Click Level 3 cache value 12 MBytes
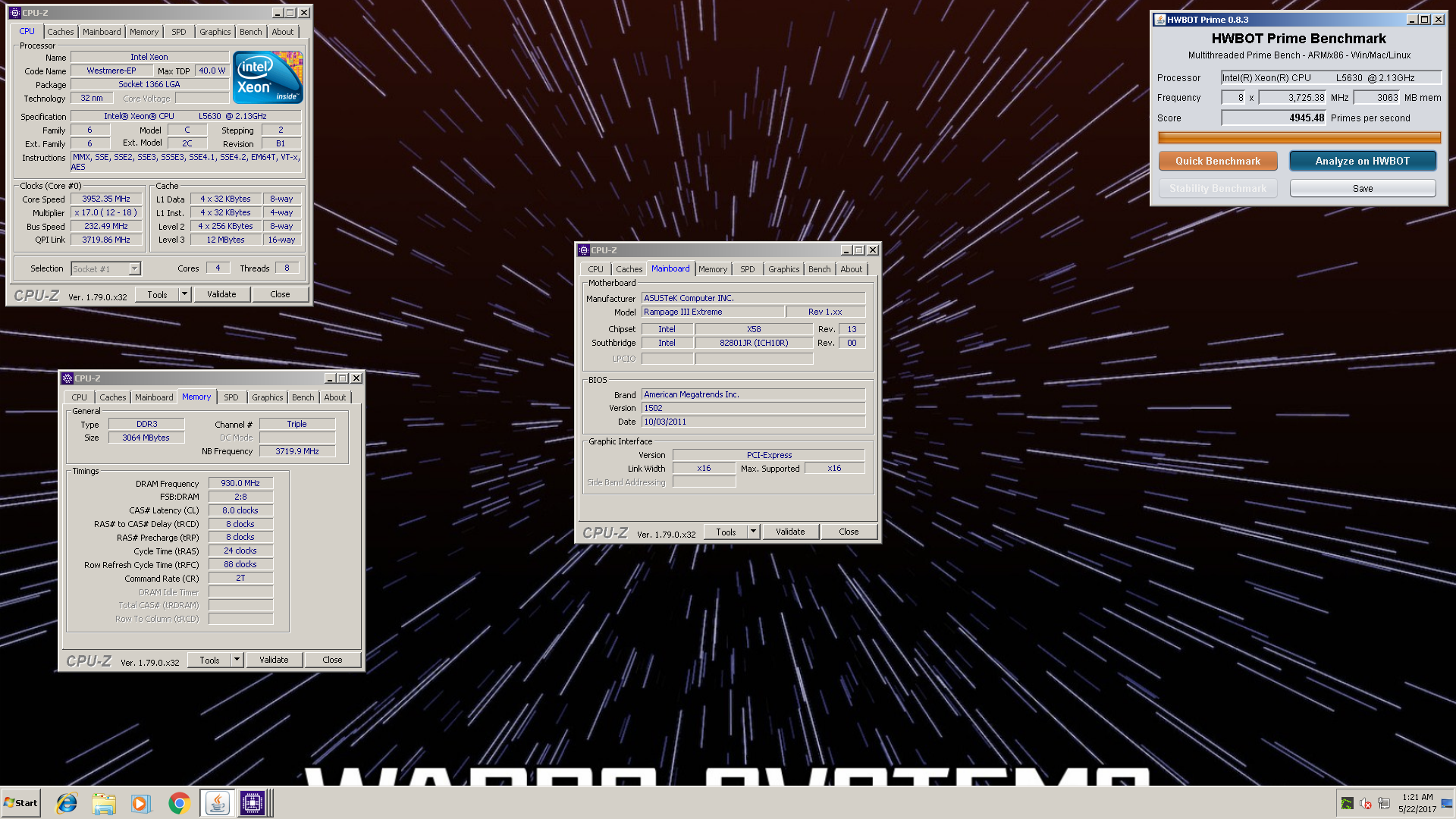The height and width of the screenshot is (819, 1456). [226, 240]
